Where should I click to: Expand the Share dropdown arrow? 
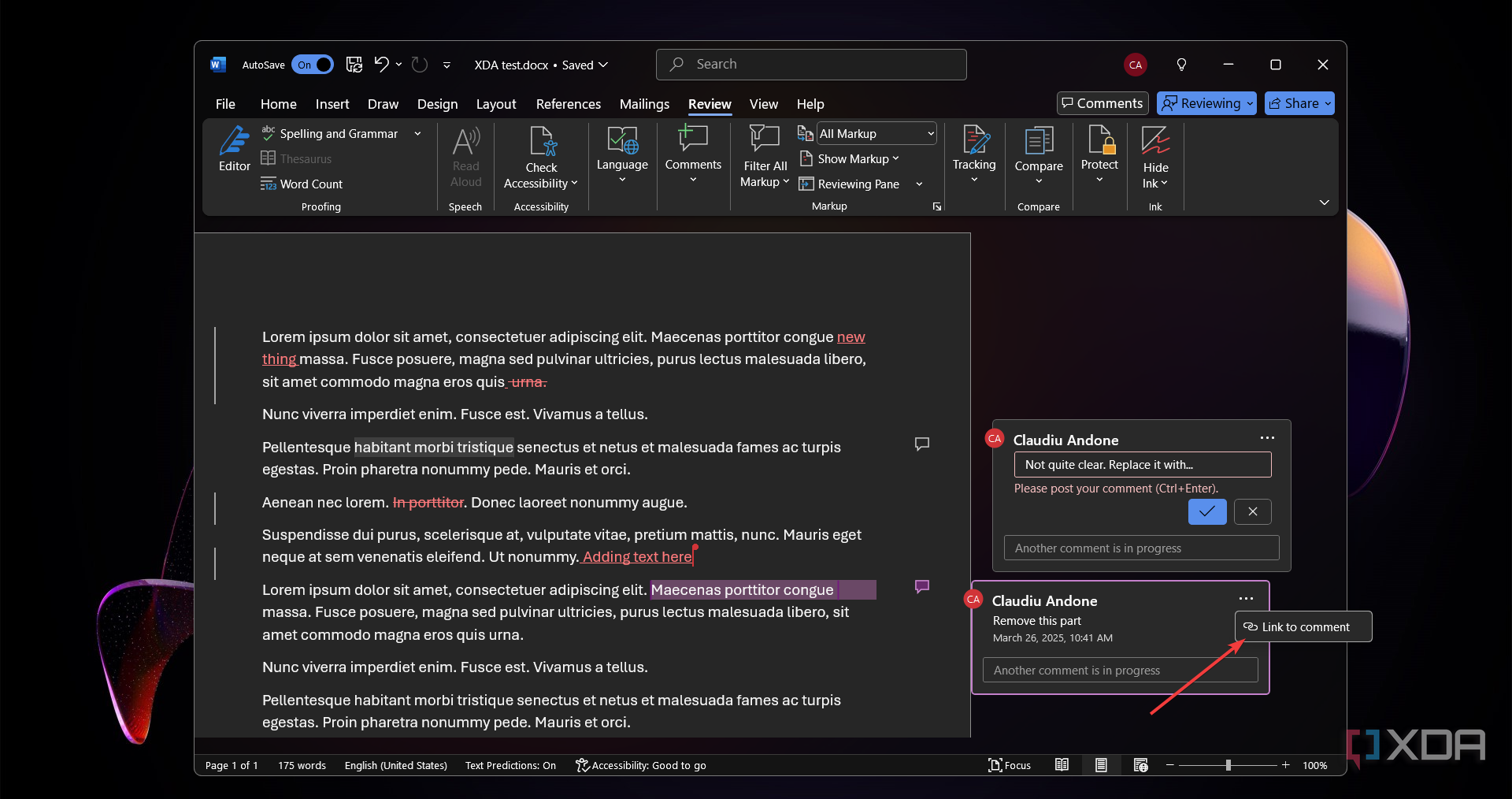(1328, 103)
